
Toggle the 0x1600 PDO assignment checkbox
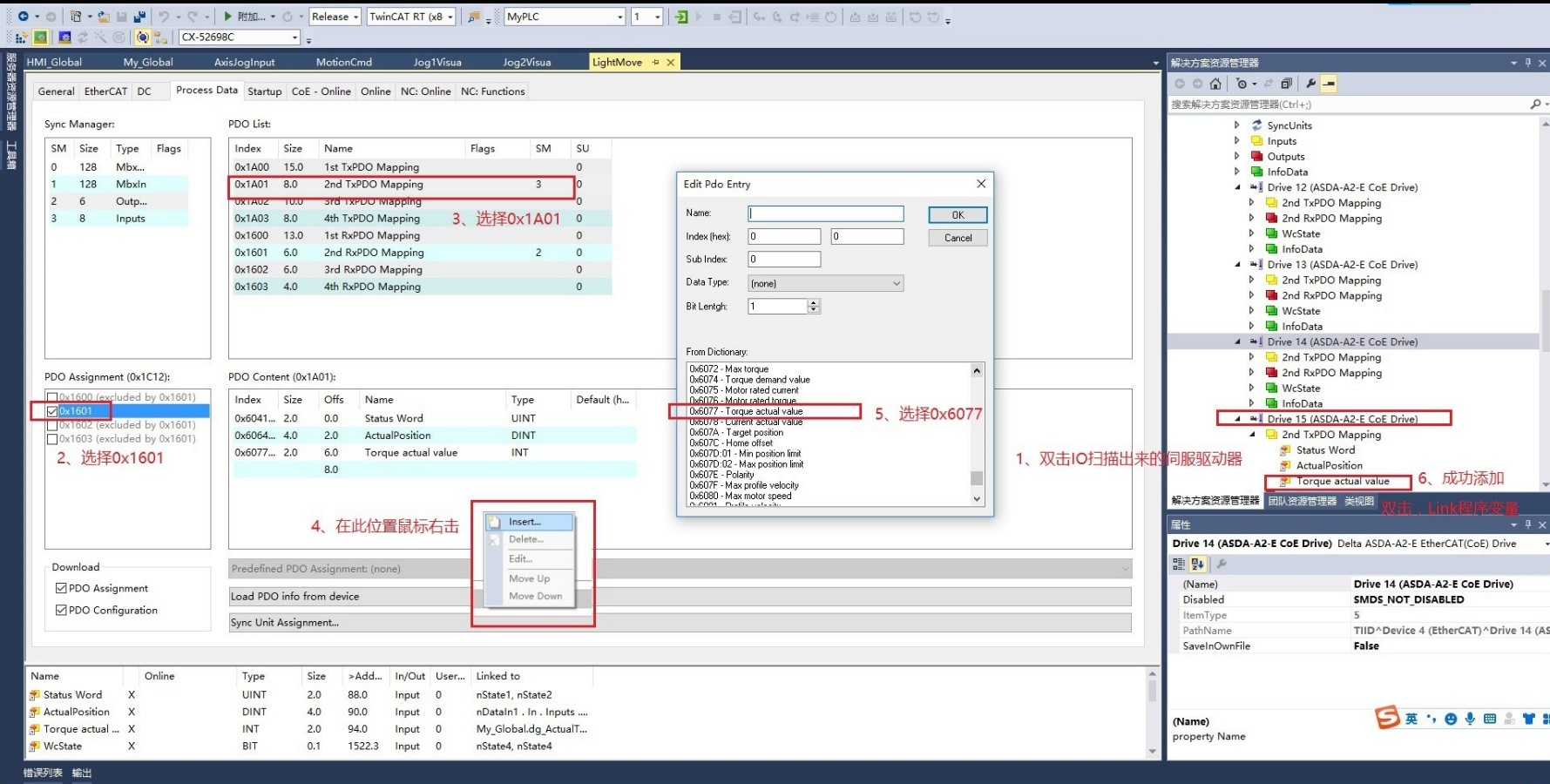click(52, 397)
